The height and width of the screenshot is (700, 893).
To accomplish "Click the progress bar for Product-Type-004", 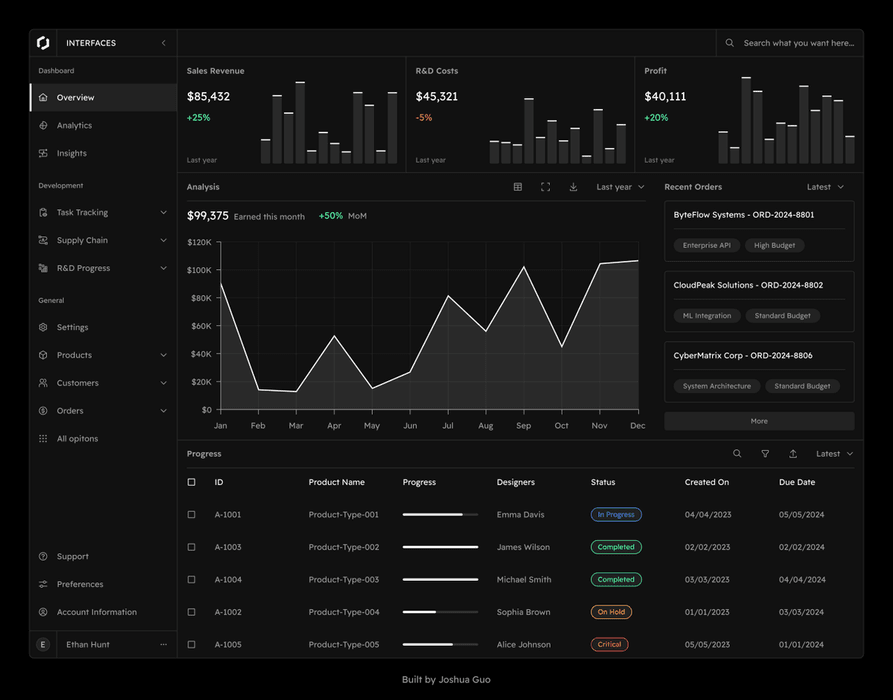I will [x=440, y=612].
